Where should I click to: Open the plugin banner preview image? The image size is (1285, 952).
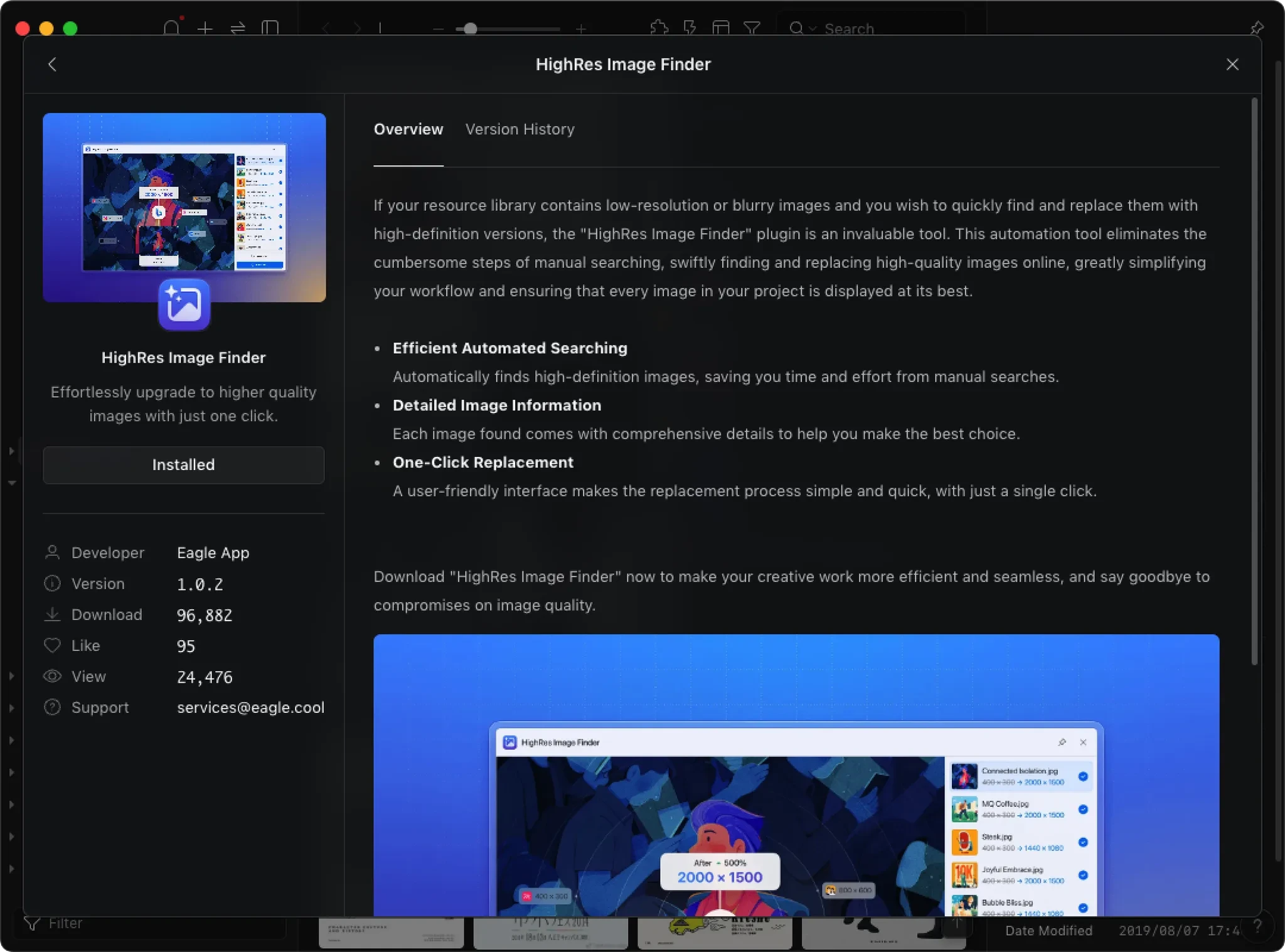(184, 207)
